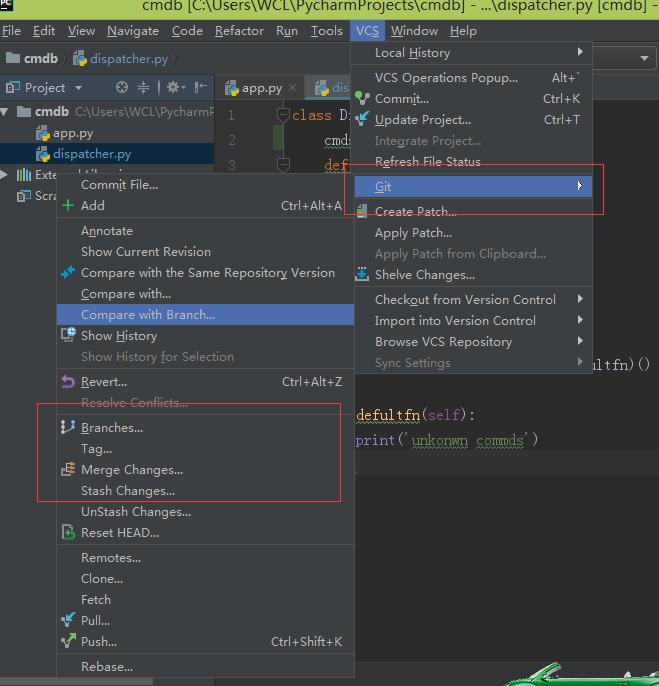This screenshot has width=659, height=686.
Task: Click the green change marker in gutter
Action: (x=278, y=137)
